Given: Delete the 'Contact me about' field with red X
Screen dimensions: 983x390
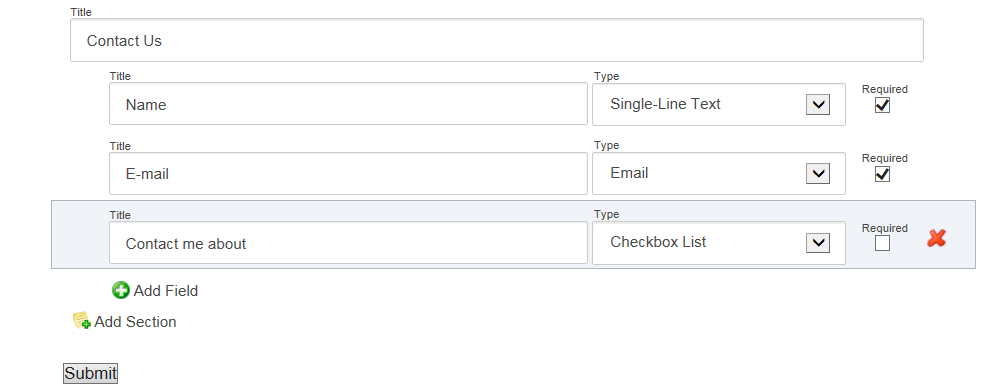Looking at the screenshot, I should coord(936,238).
